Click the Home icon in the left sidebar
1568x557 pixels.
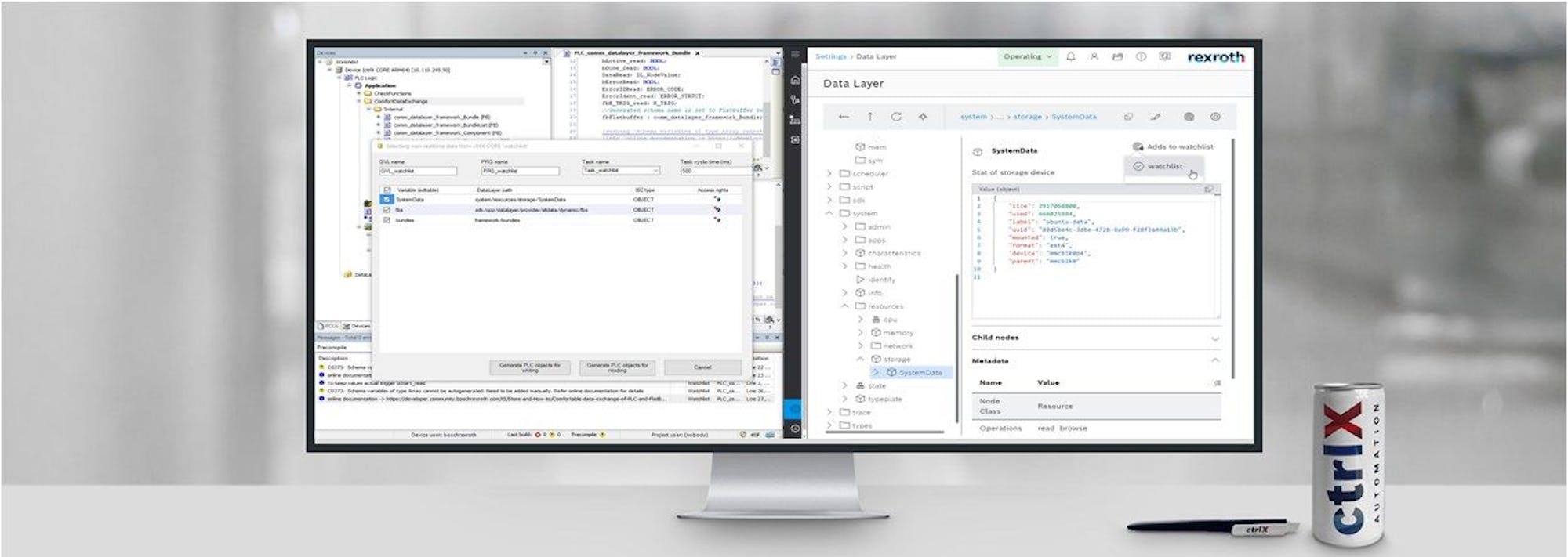click(x=795, y=80)
